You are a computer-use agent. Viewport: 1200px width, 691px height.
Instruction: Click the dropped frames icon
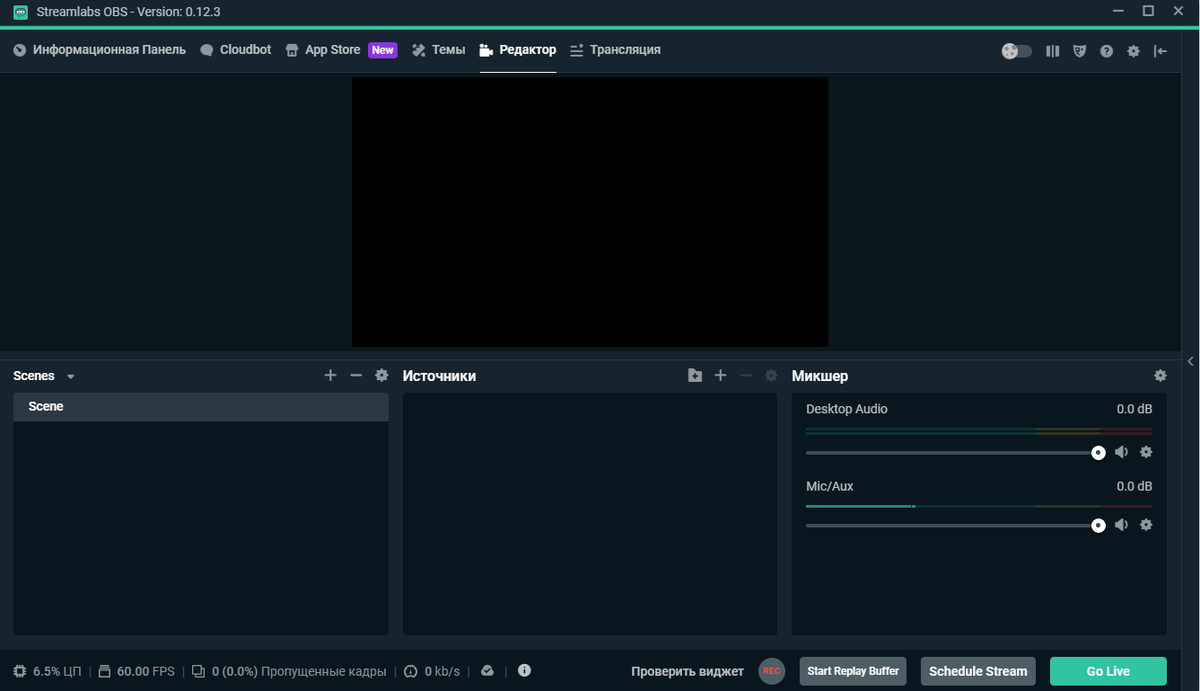(x=199, y=671)
